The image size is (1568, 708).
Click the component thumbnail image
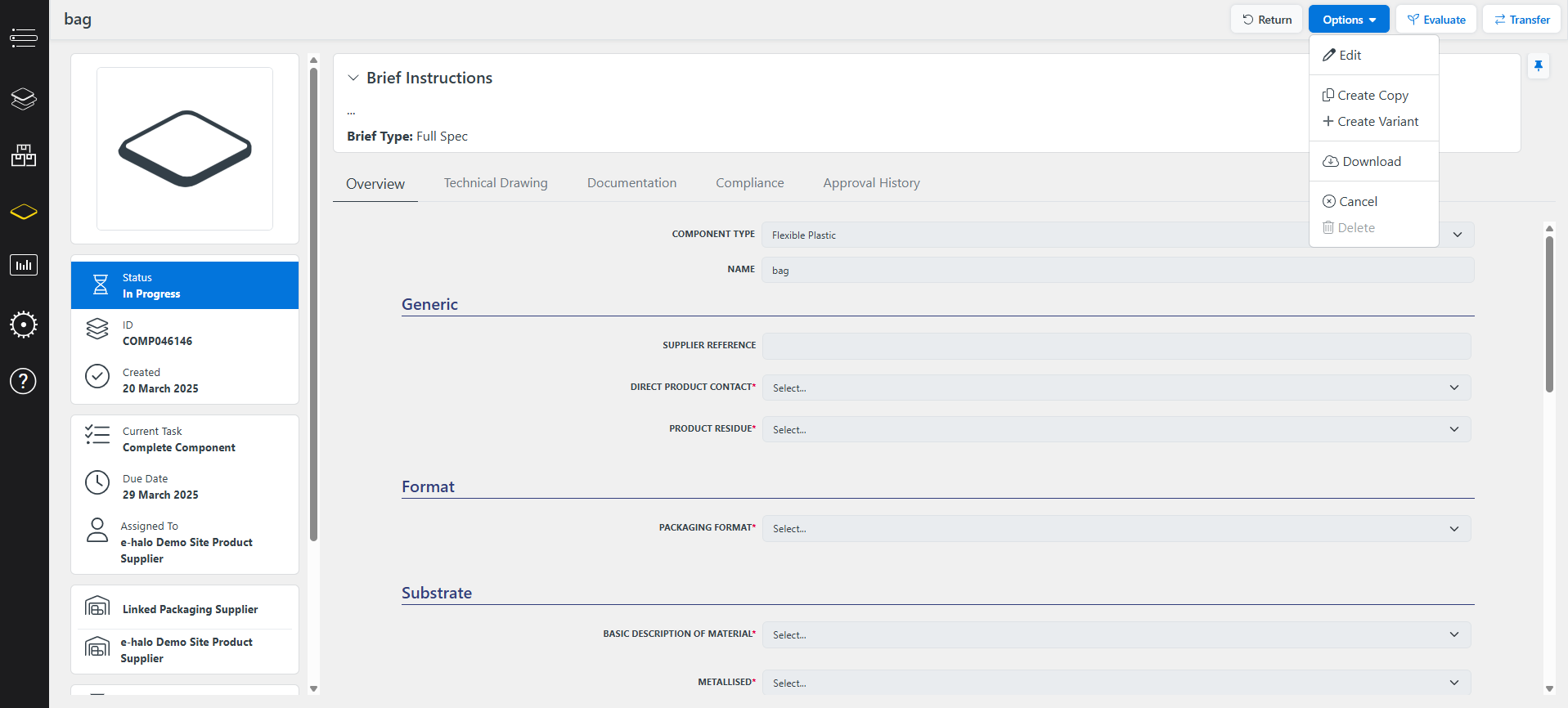point(185,149)
